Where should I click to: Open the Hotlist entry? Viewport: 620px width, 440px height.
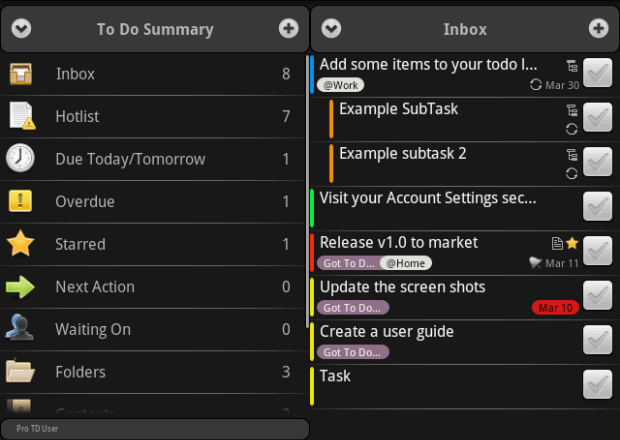[153, 117]
